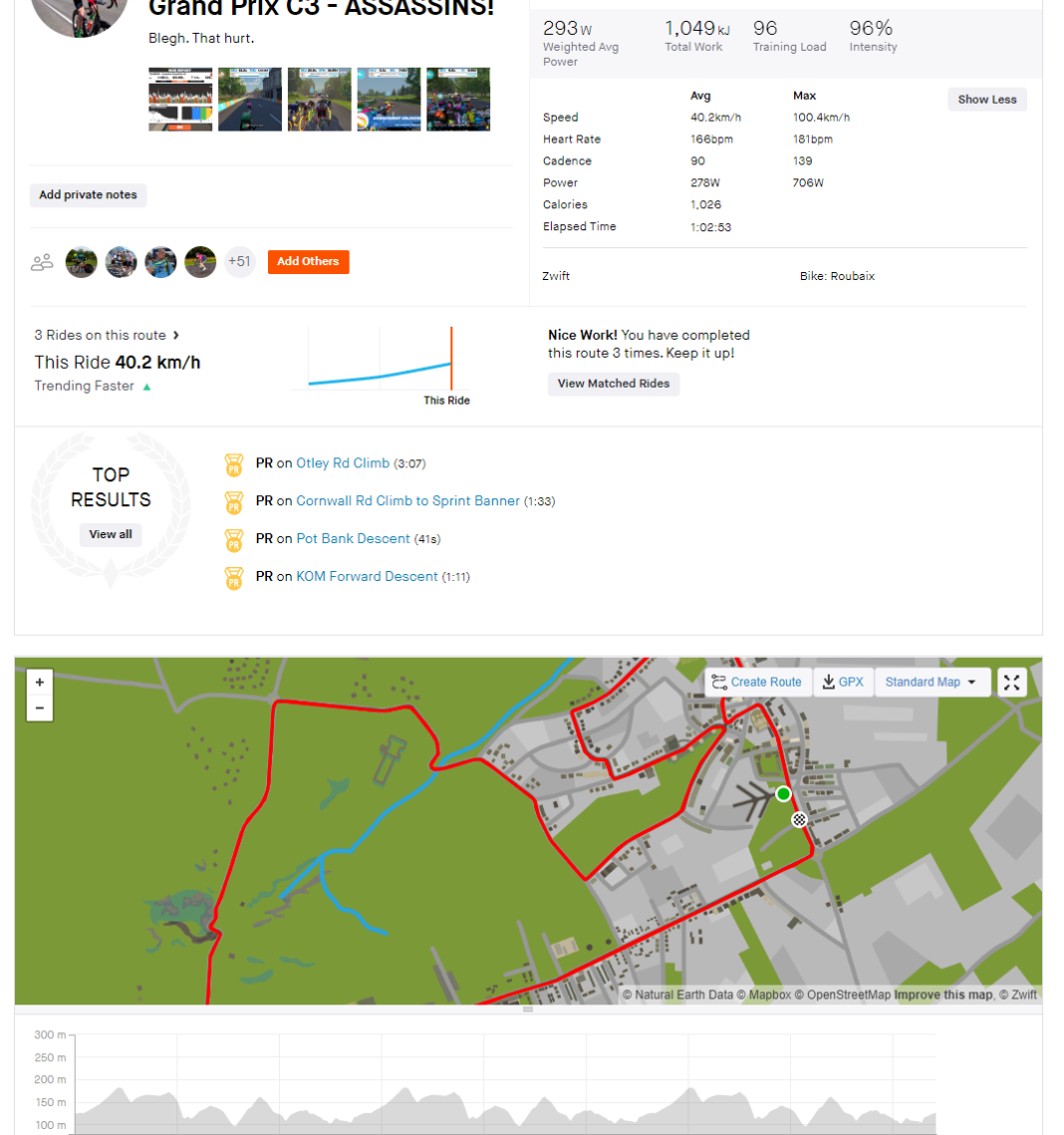Open View Matched Rides
Screen dimensions: 1064x1135
click(613, 384)
